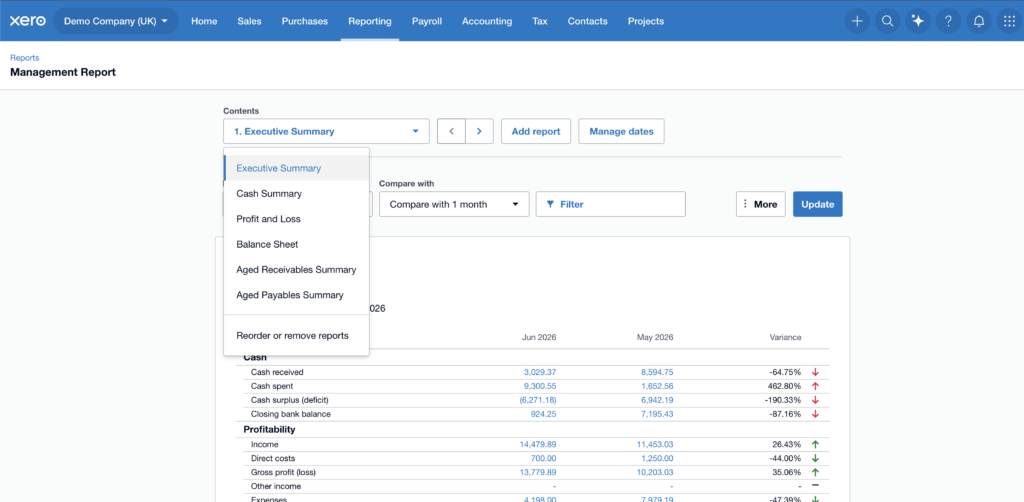Open the Reporting navigation menu
The height and width of the screenshot is (502, 1024).
[x=370, y=21]
